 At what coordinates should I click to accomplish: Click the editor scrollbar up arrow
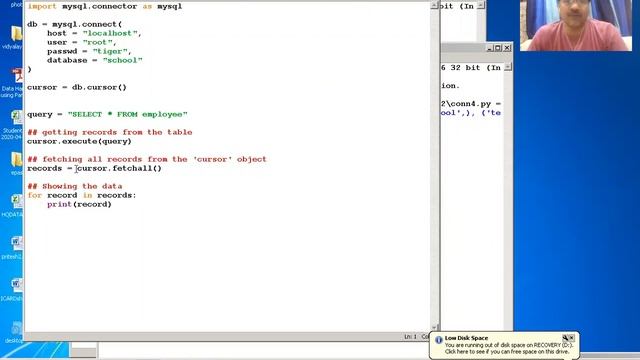click(434, 5)
